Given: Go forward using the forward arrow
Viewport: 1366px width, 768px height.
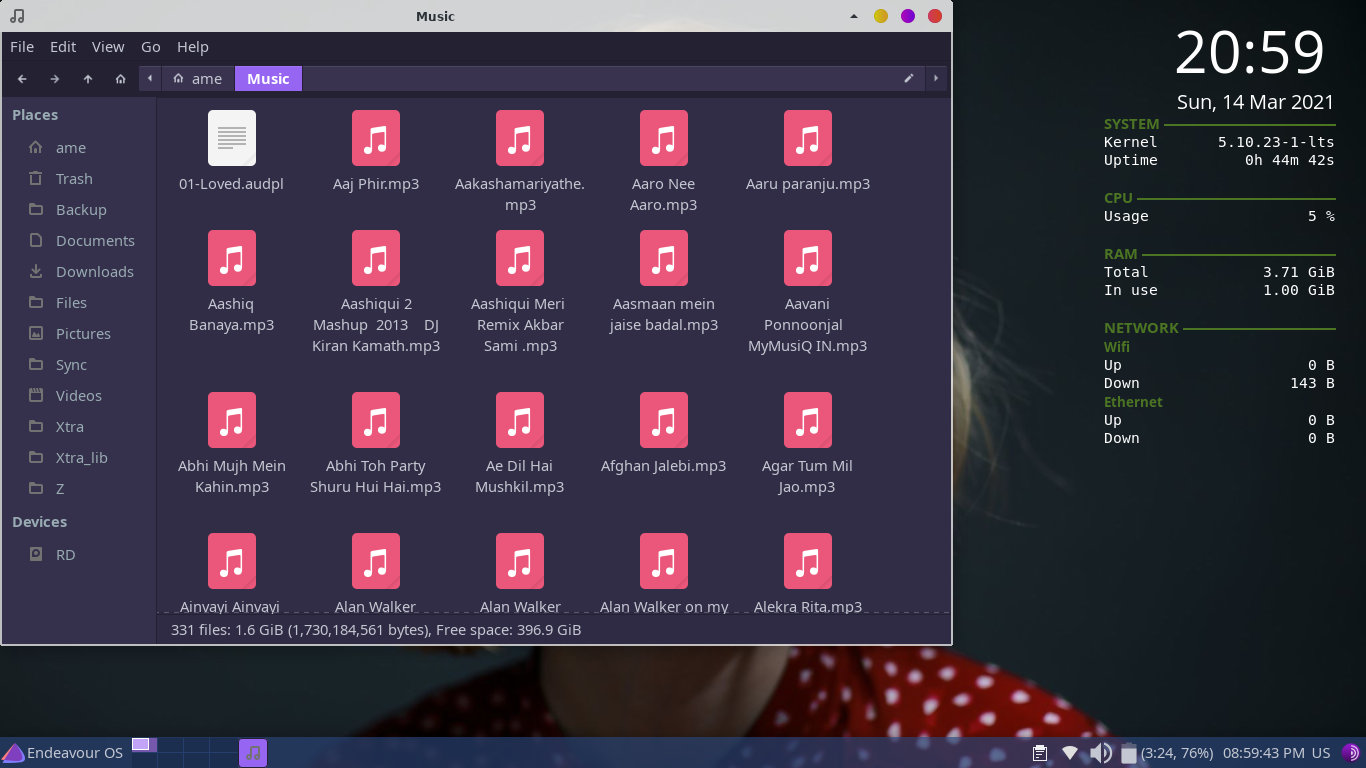Looking at the screenshot, I should click(55, 79).
